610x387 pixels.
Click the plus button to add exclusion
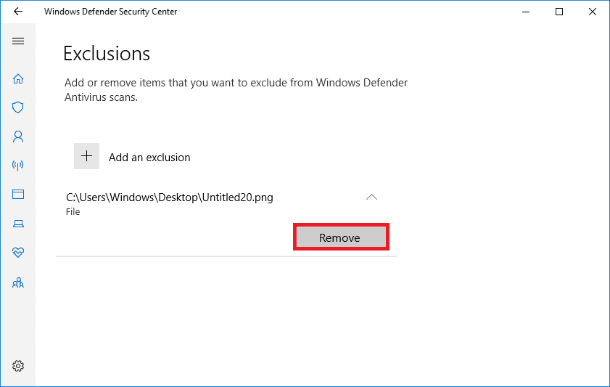86,156
